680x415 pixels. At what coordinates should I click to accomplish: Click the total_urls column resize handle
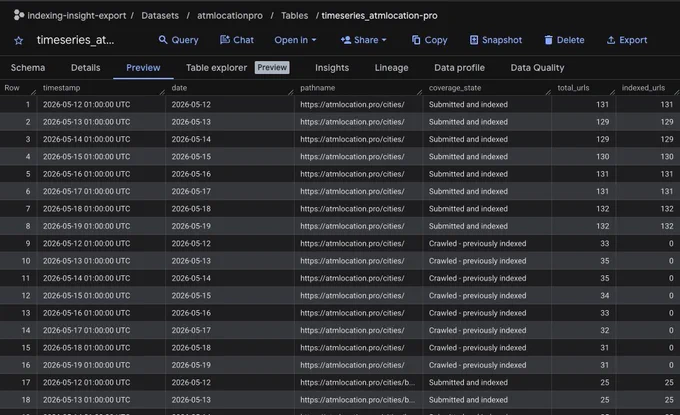coord(612,91)
